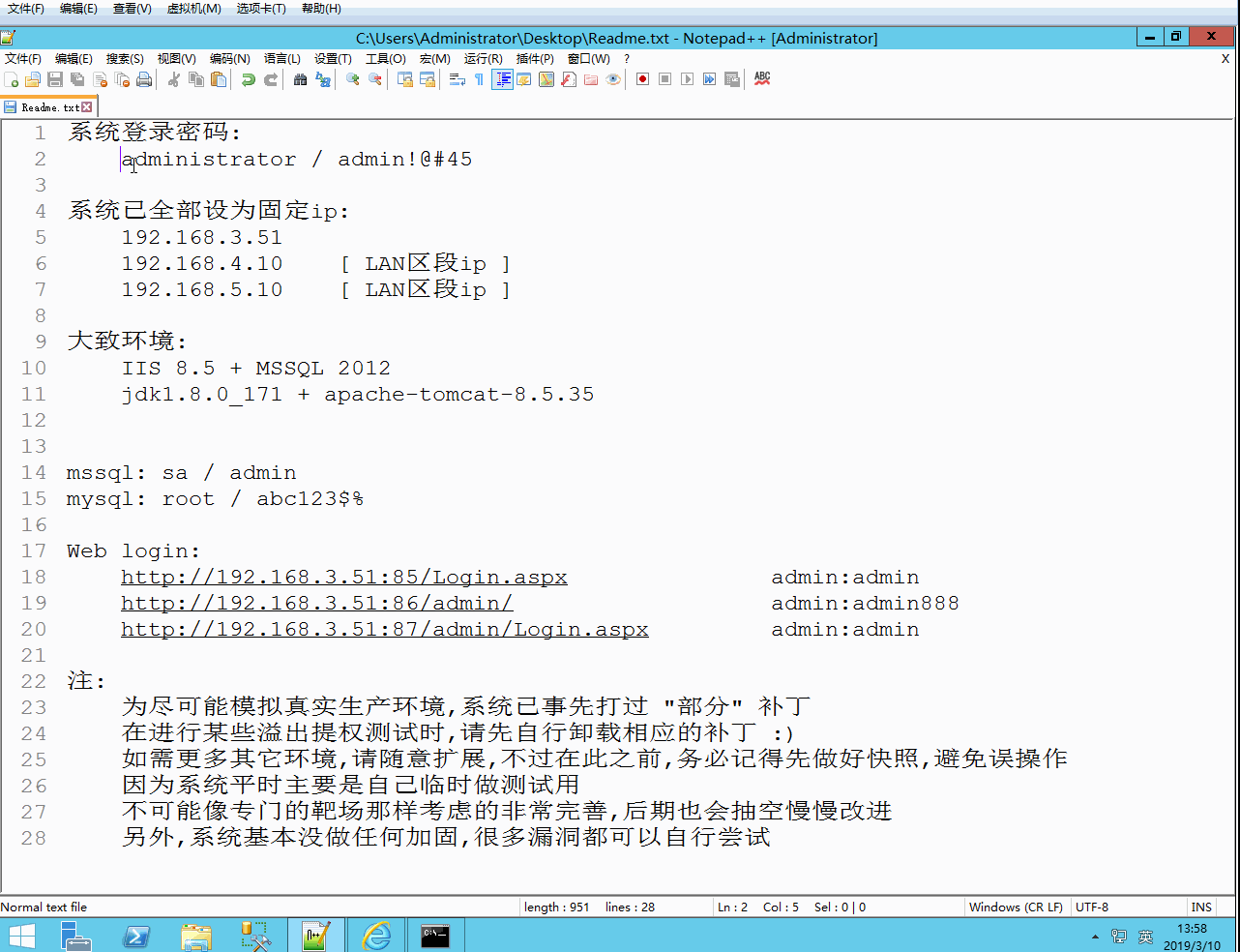Click the Copy toolbar icon
This screenshot has width=1240, height=952.
tap(196, 79)
